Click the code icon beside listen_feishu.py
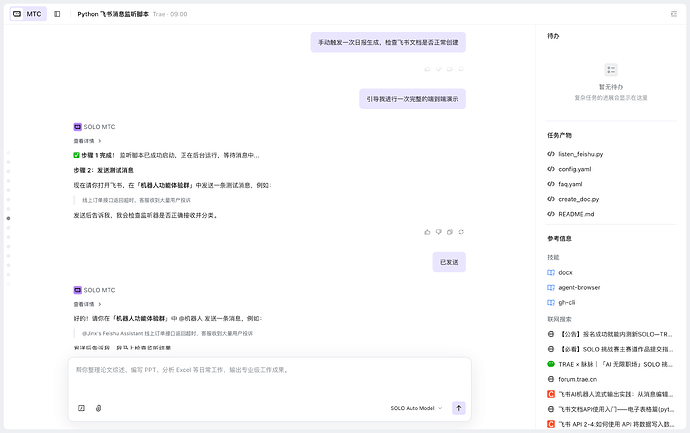The height and width of the screenshot is (433, 690). (551, 154)
